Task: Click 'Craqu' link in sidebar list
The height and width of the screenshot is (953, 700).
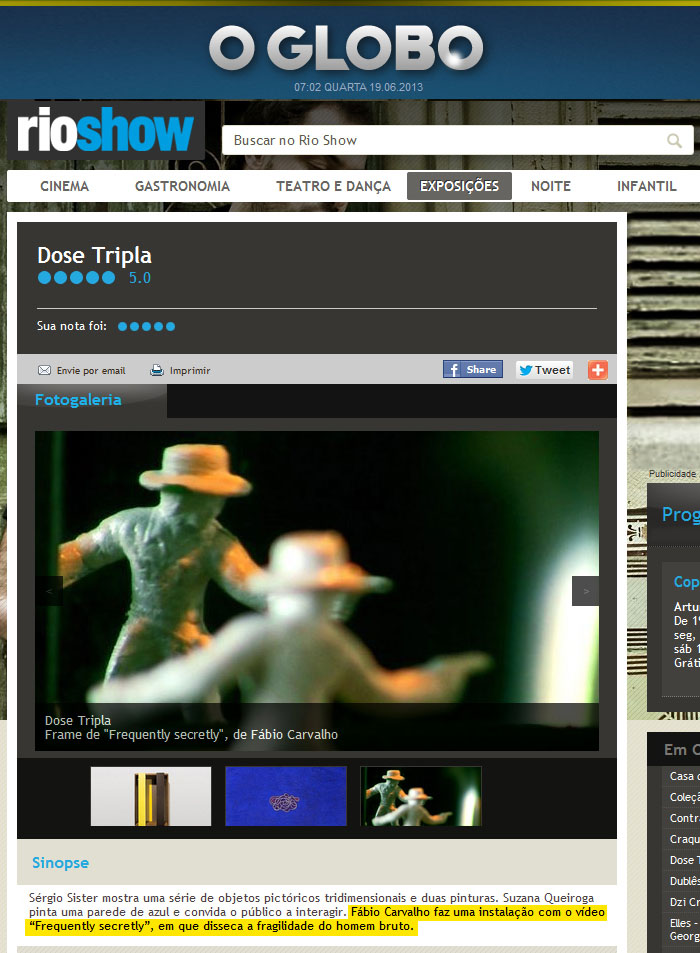Action: click(x=684, y=839)
